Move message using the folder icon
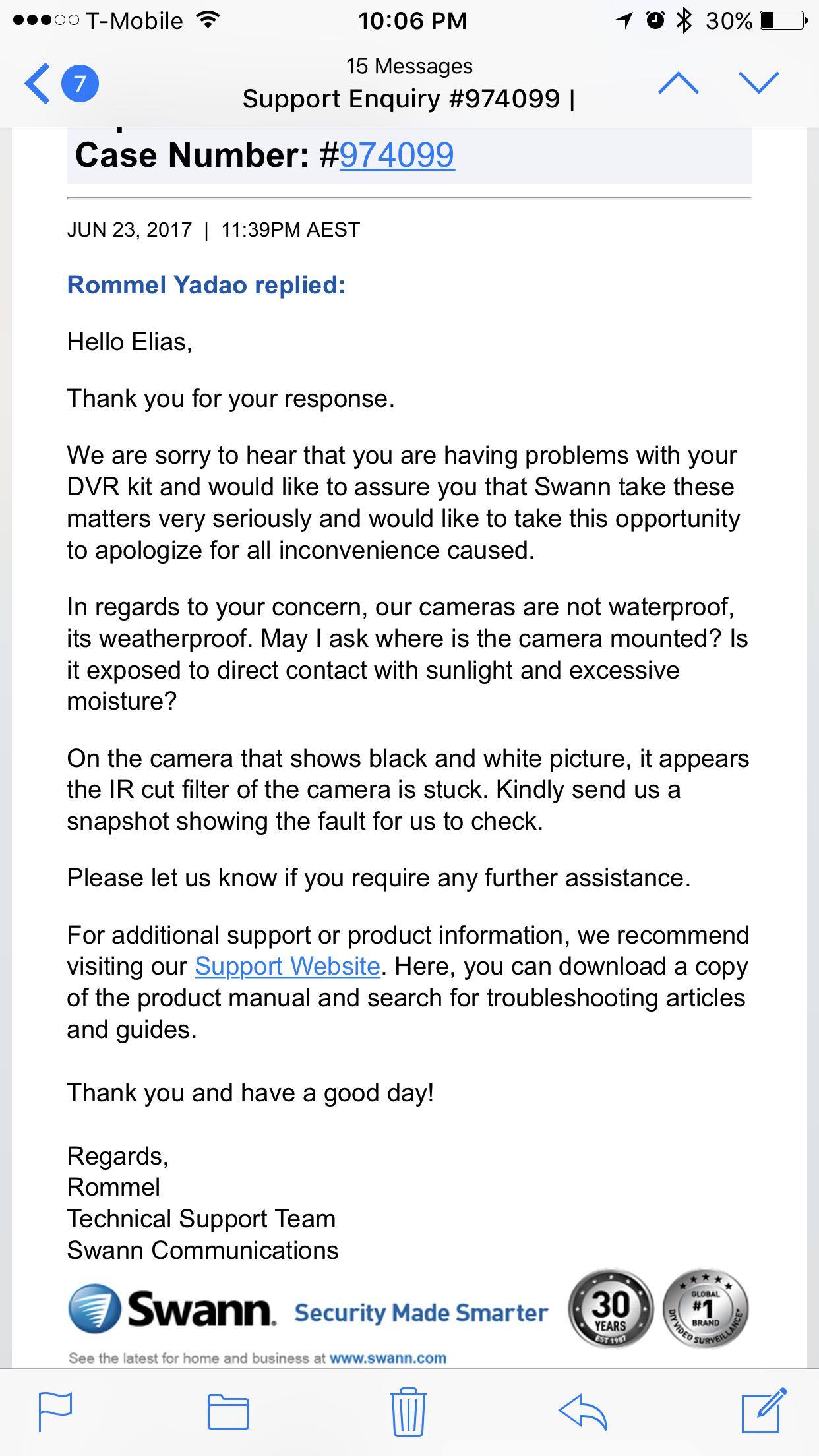The width and height of the screenshot is (819, 1456). pos(228,1411)
